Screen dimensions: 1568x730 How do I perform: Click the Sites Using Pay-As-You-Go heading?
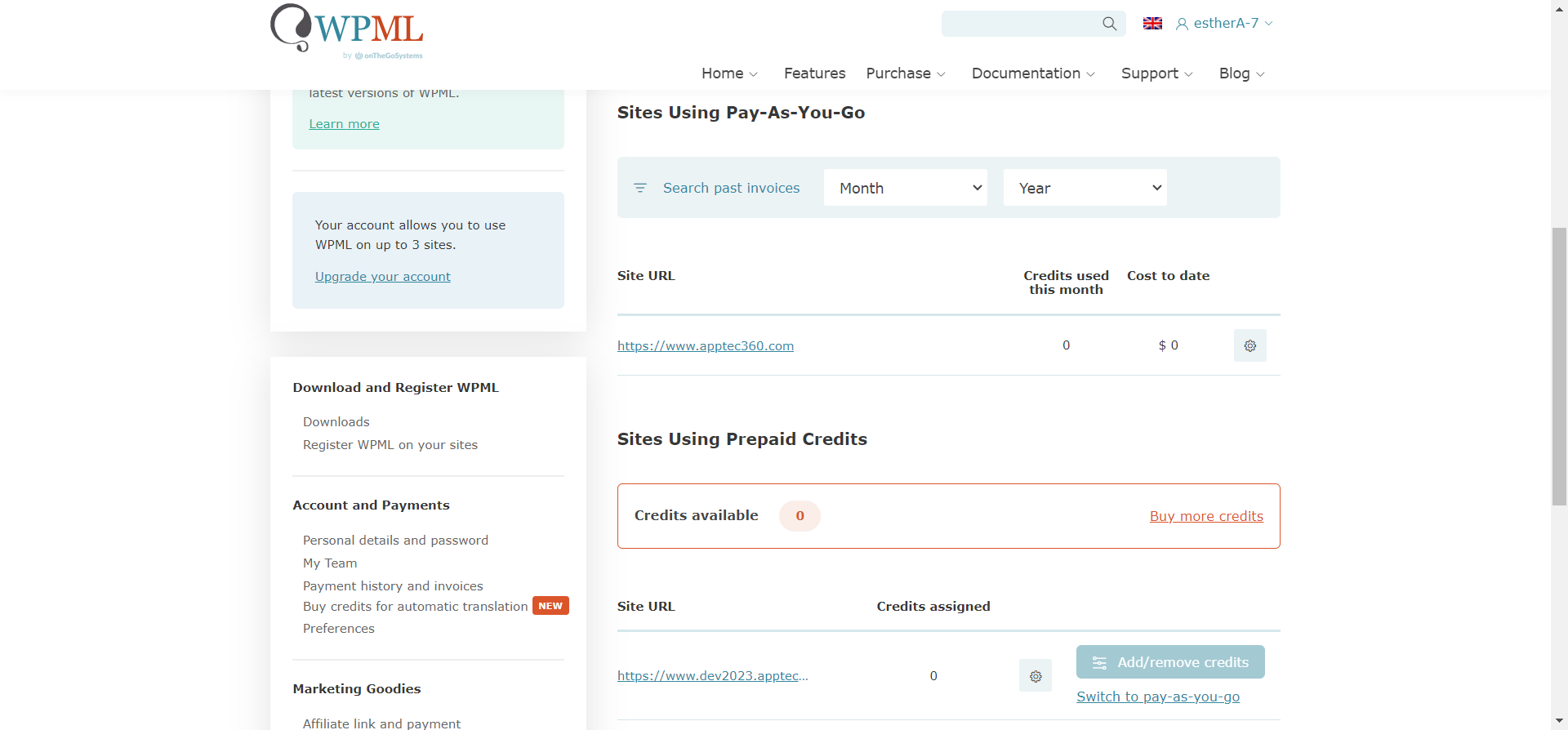741,113
